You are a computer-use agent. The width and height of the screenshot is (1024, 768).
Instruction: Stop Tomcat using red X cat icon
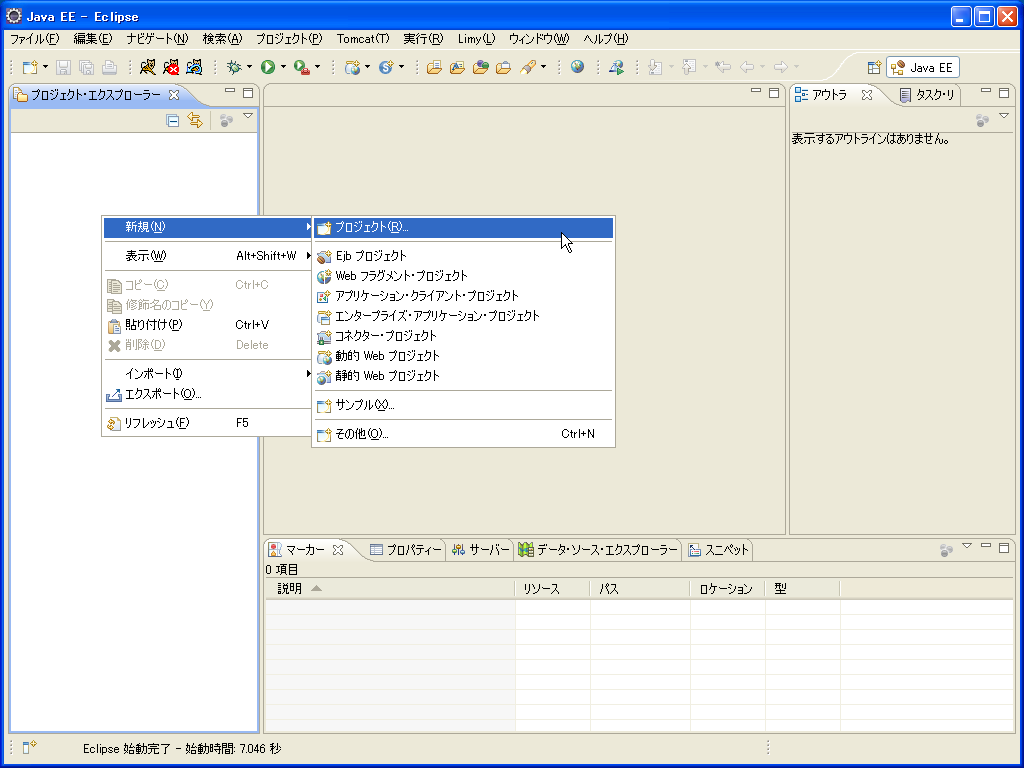(171, 67)
